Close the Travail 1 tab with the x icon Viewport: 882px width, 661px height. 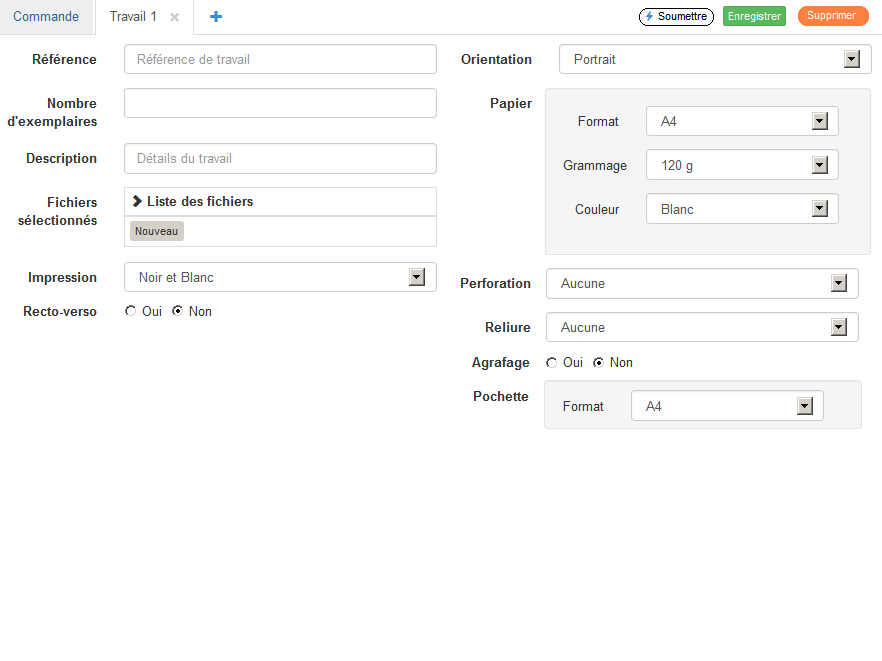point(174,17)
